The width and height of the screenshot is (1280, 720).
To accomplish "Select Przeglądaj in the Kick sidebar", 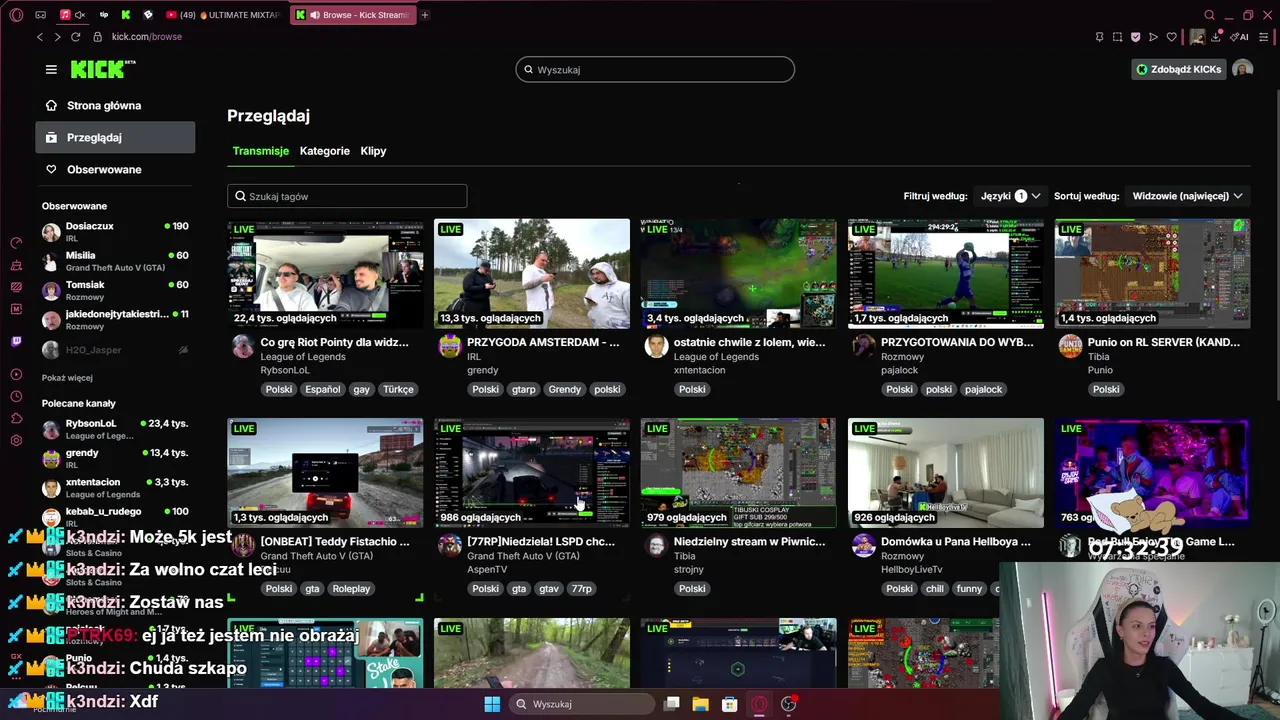I will coord(115,137).
